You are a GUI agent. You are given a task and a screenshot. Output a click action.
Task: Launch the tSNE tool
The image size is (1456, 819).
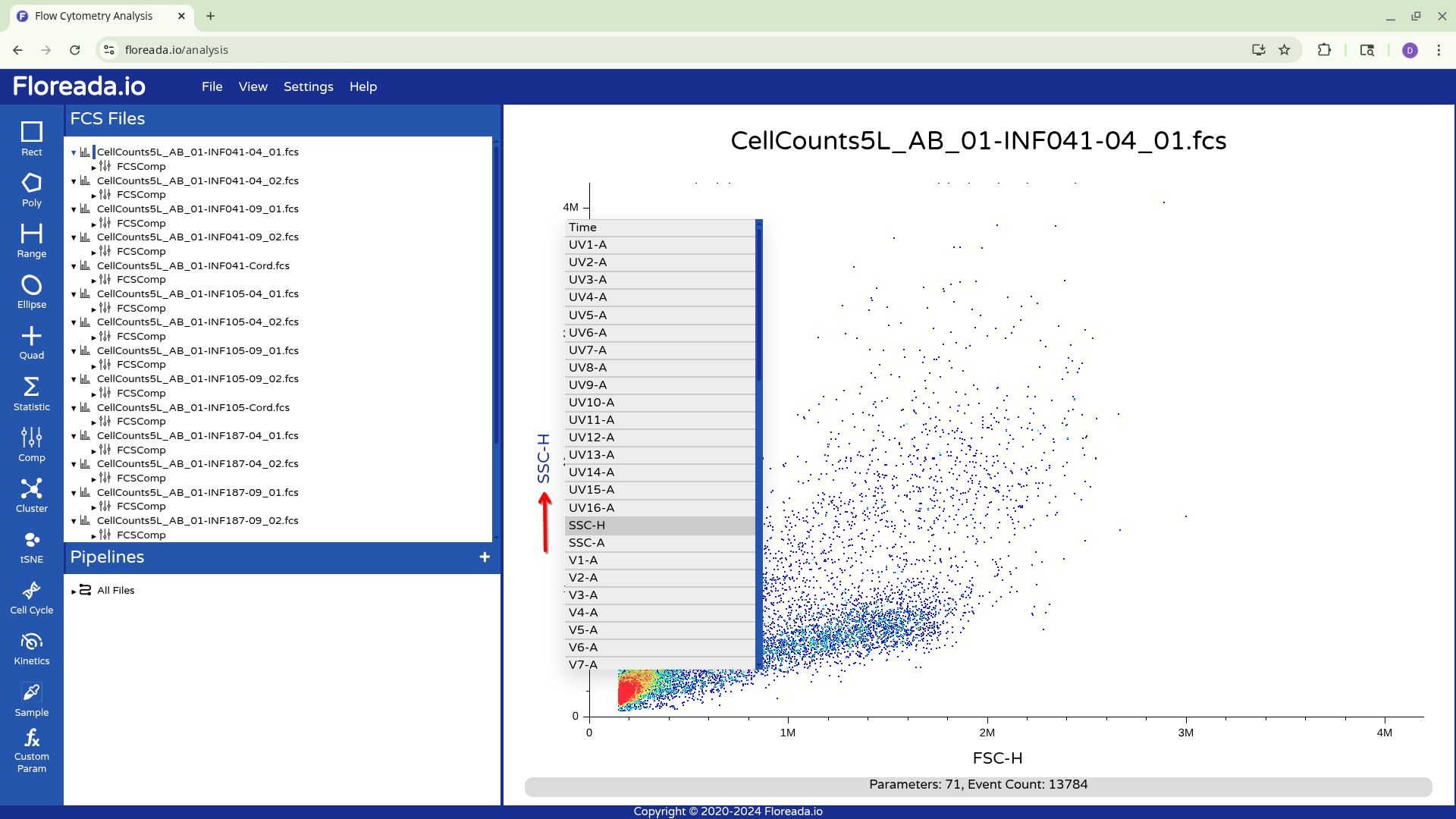[x=31, y=546]
